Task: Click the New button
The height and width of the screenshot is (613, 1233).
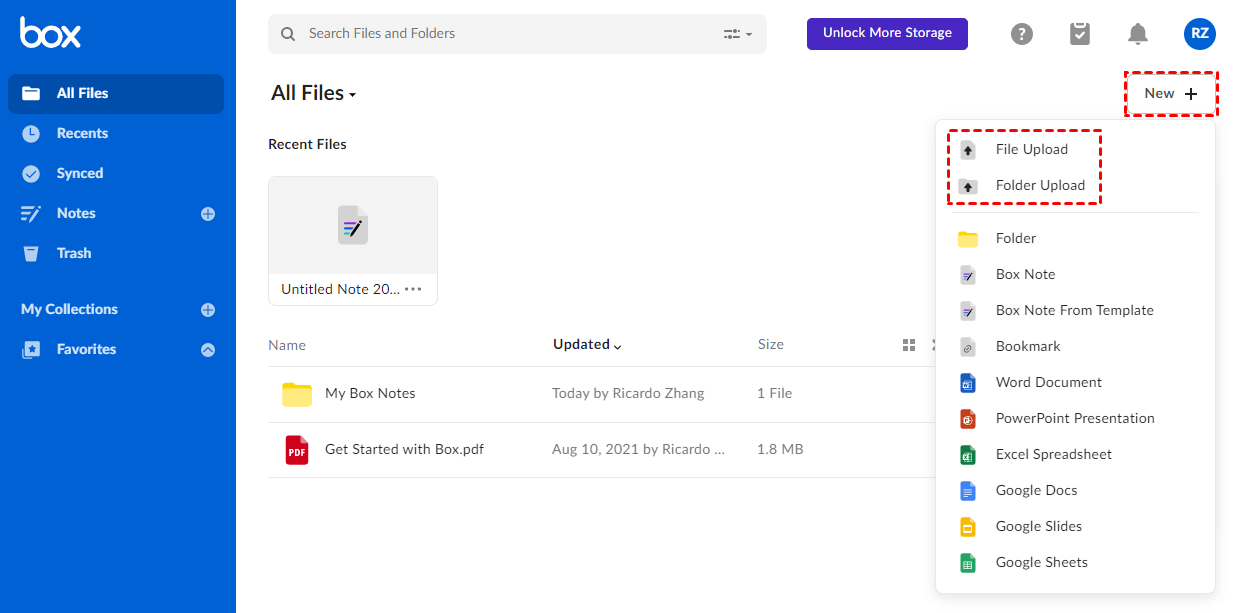Action: click(1170, 94)
